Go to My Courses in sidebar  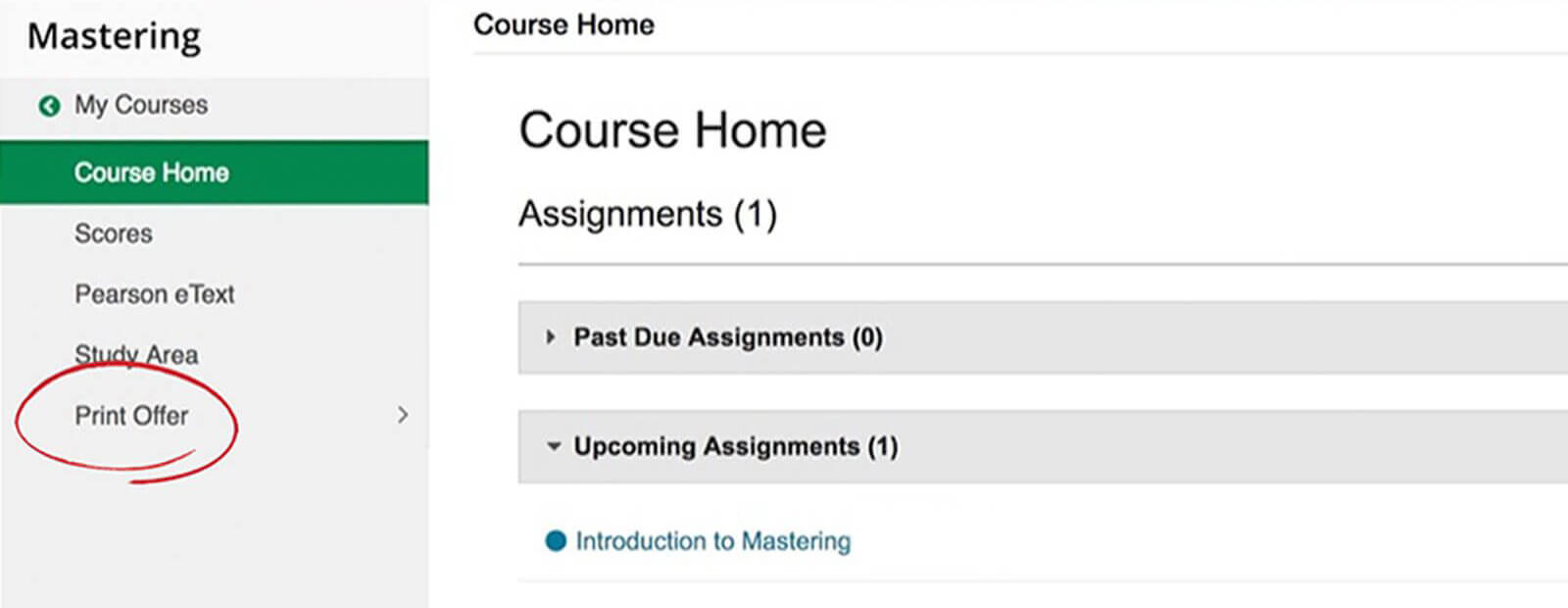(x=141, y=105)
